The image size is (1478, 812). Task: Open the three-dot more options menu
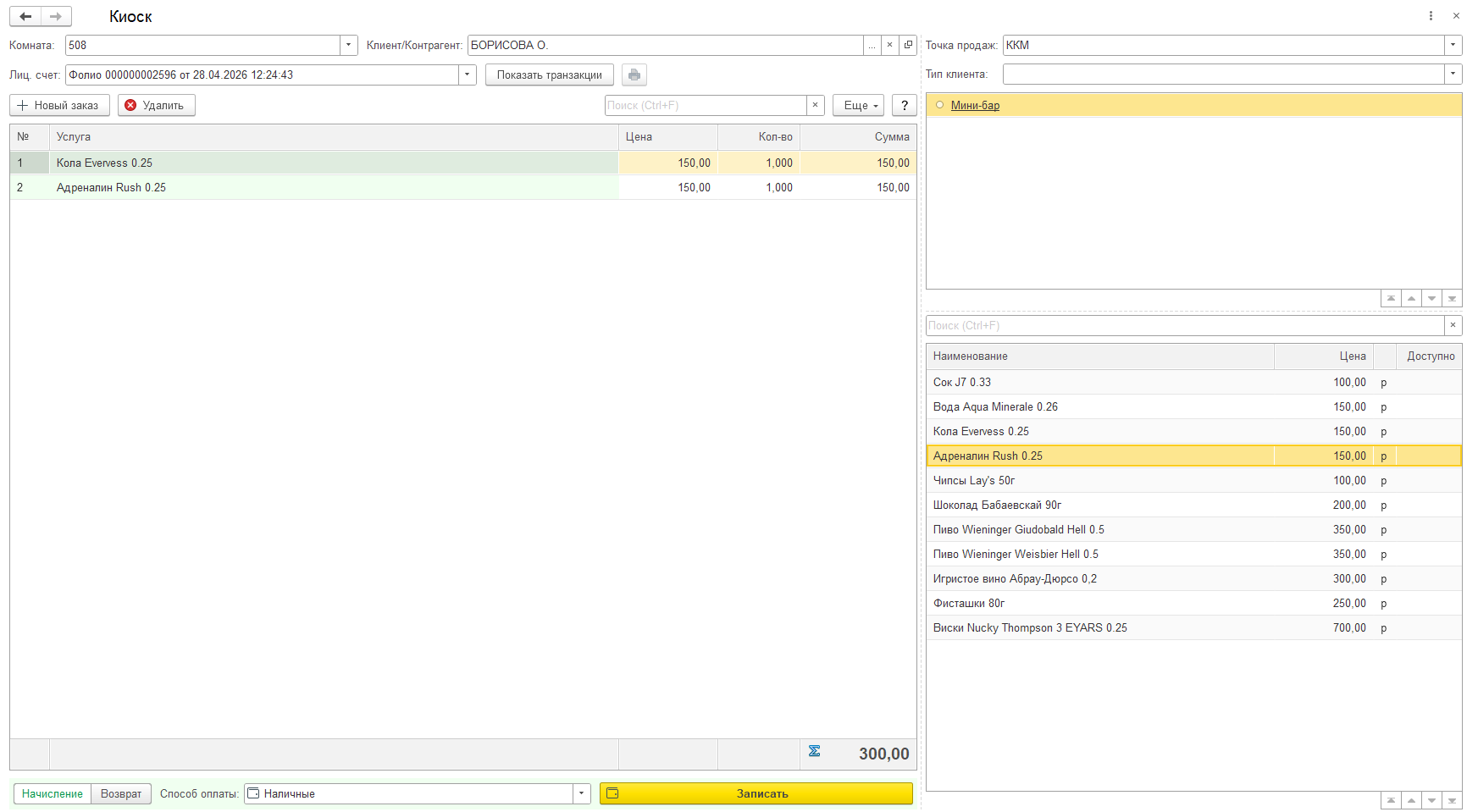click(1431, 16)
